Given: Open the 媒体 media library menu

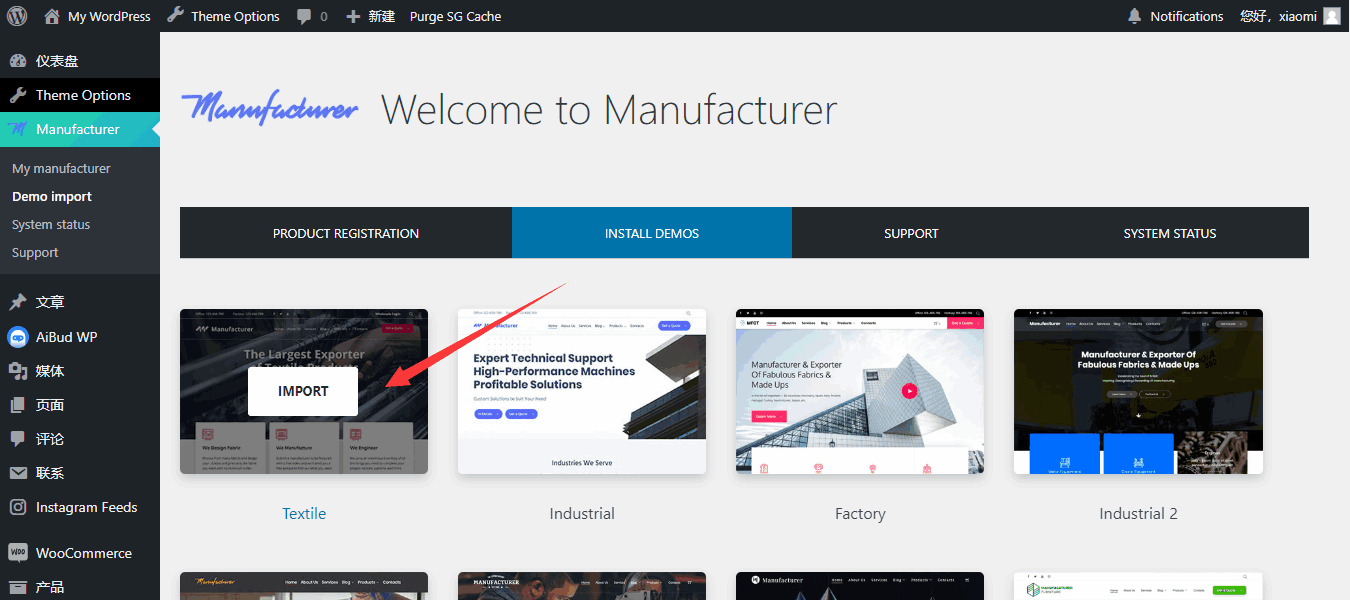Looking at the screenshot, I should tap(50, 371).
